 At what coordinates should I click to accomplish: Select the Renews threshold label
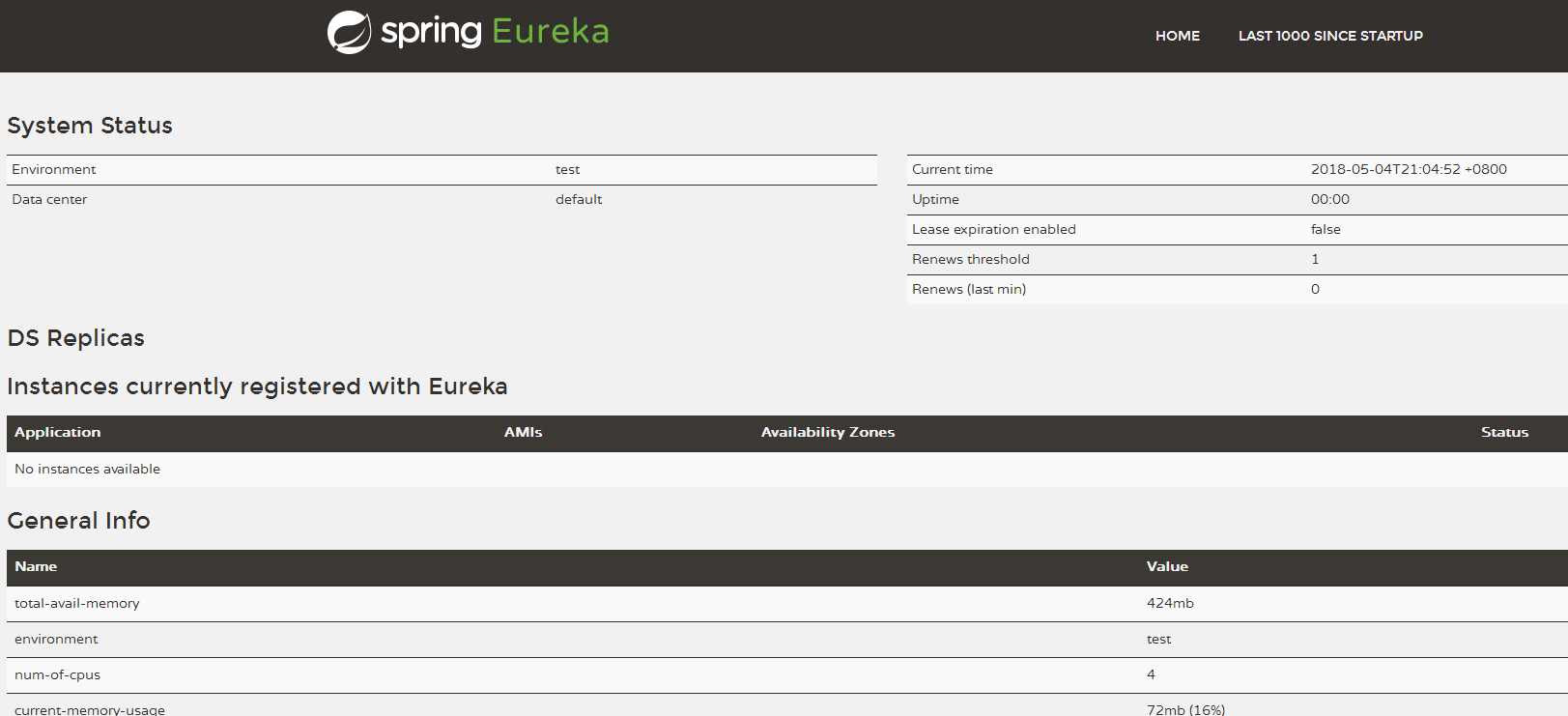click(x=971, y=259)
